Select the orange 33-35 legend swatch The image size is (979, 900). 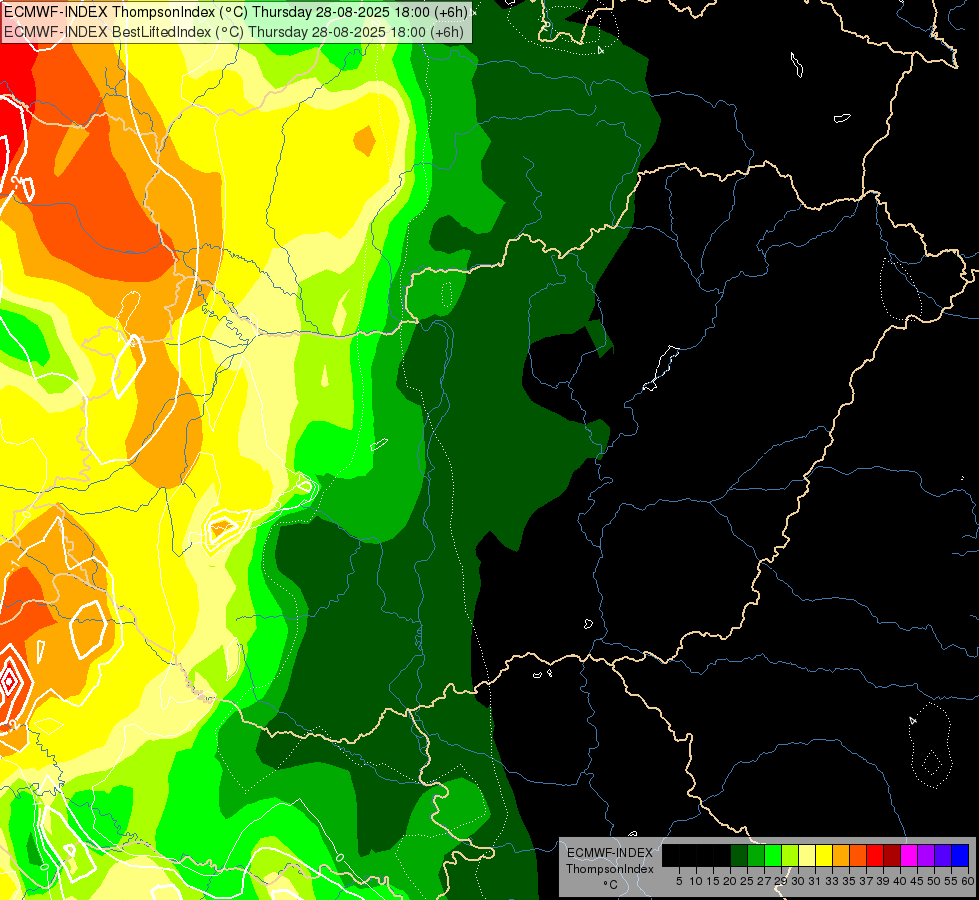841,855
